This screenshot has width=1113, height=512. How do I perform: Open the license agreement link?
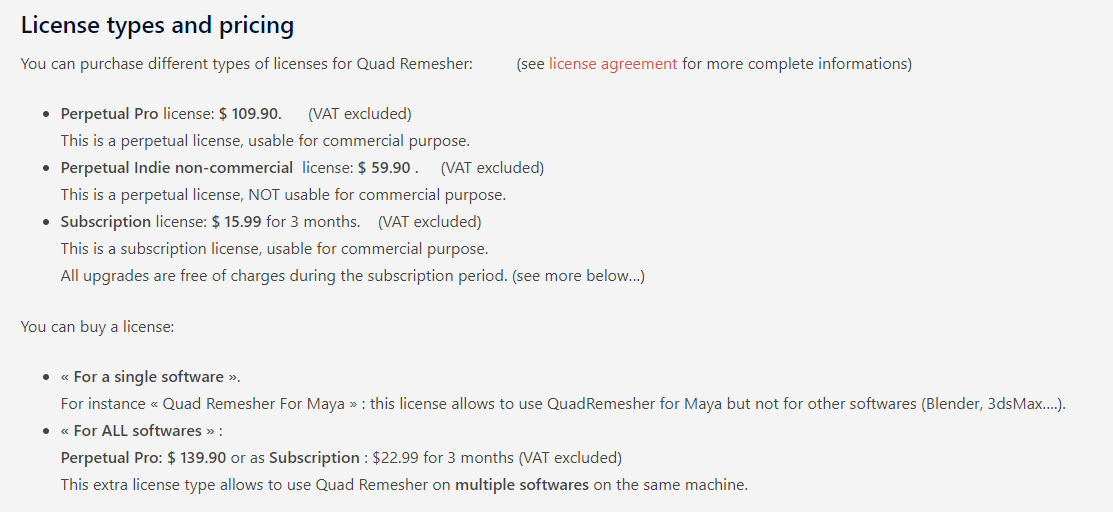(x=613, y=64)
